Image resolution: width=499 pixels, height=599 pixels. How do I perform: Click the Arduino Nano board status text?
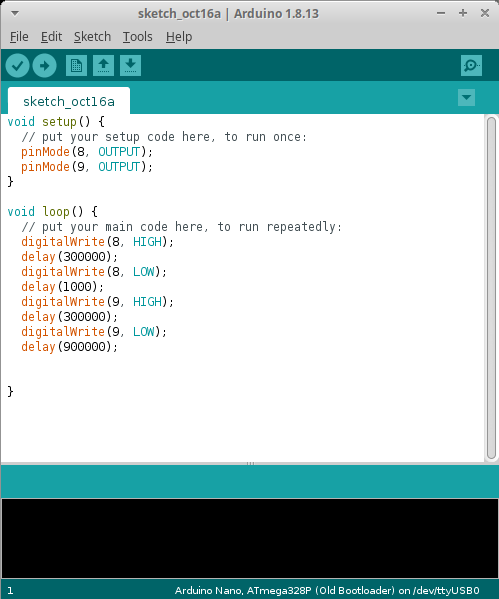pos(327,590)
